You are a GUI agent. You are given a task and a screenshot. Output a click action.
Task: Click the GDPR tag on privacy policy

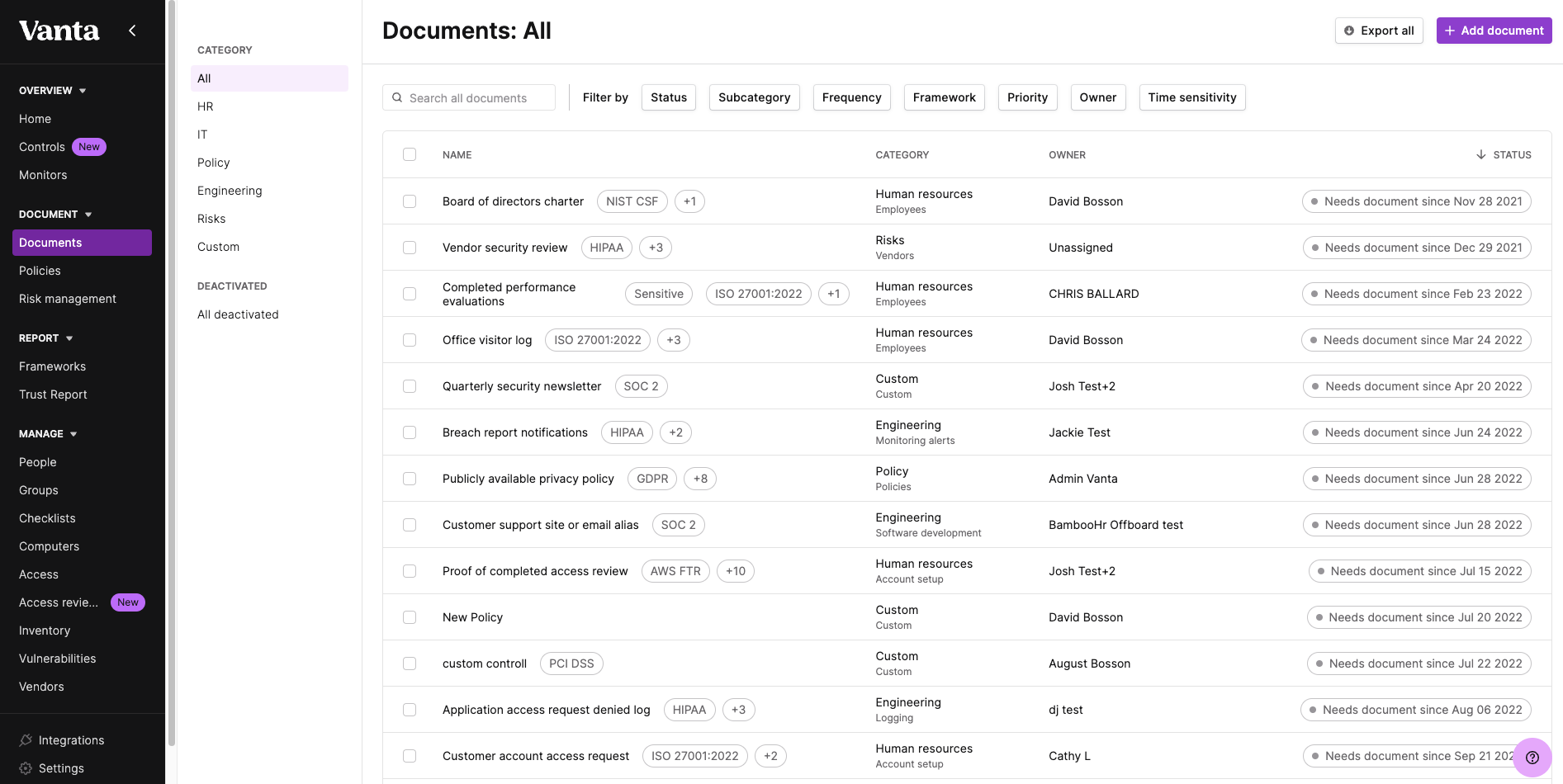tap(652, 479)
